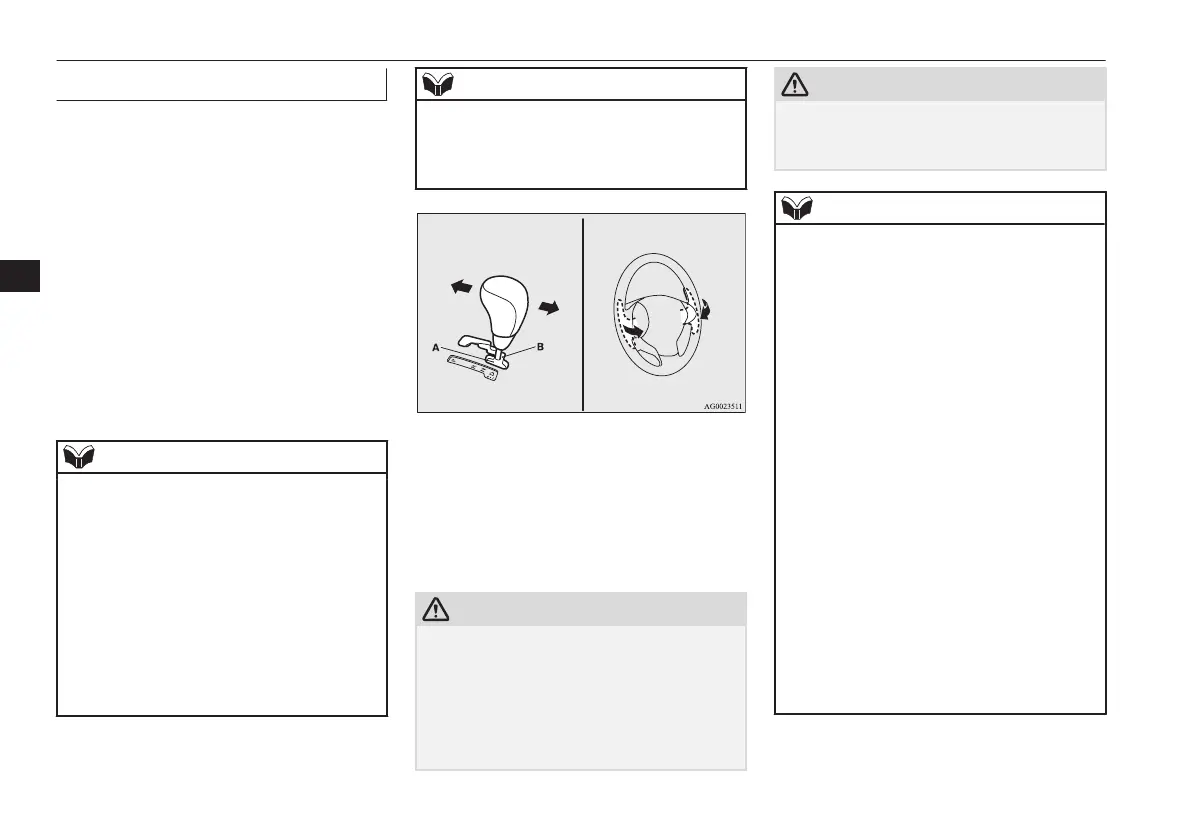Select the figure code AG0023511

[x=722, y=406]
